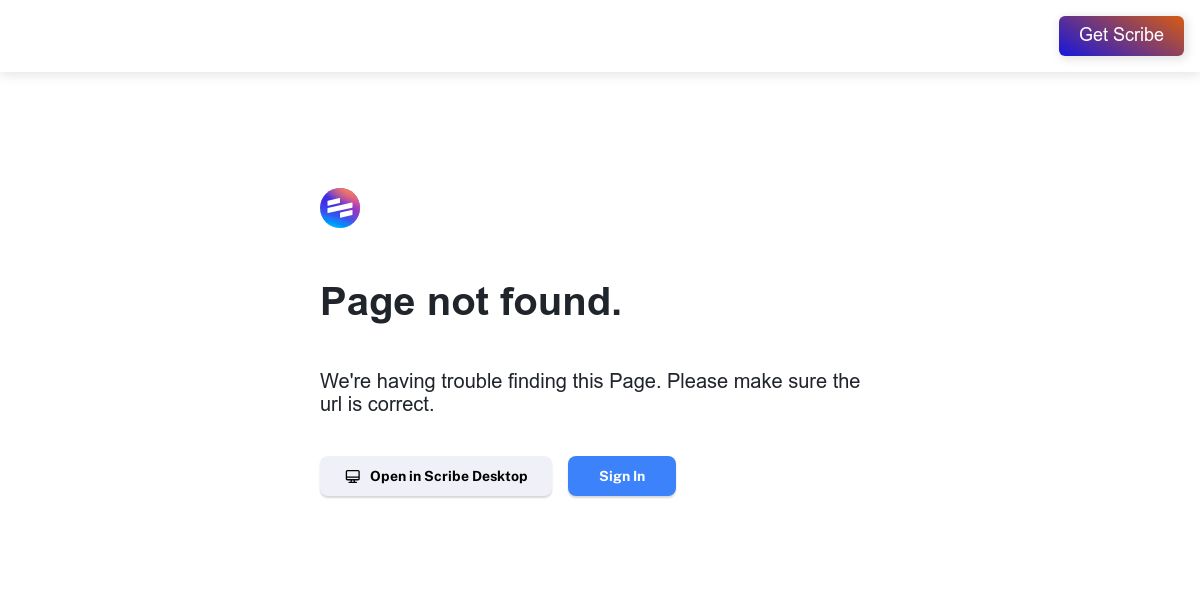Viewport: 1200px width, 600px height.
Task: Click the 'url is correct.' line of text
Action: pyautogui.click(x=377, y=405)
